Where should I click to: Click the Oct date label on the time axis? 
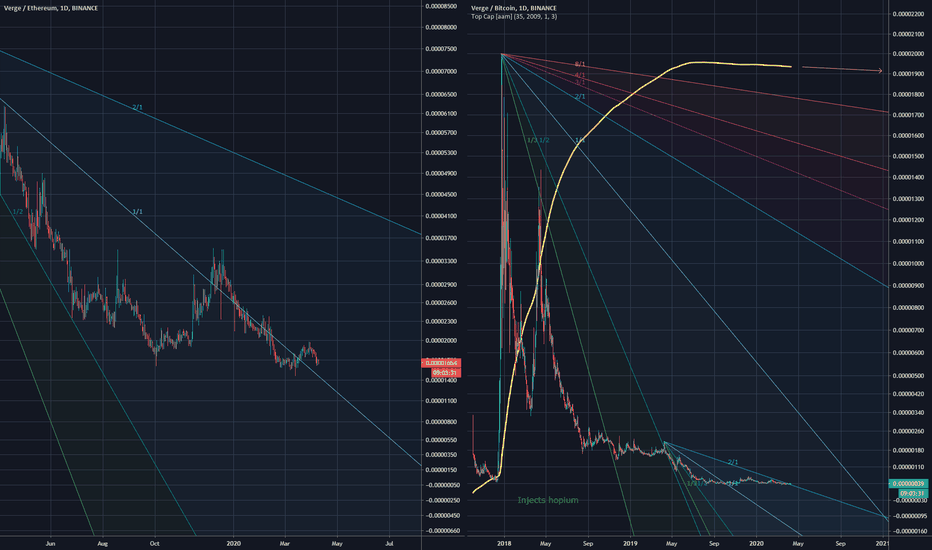click(155, 543)
